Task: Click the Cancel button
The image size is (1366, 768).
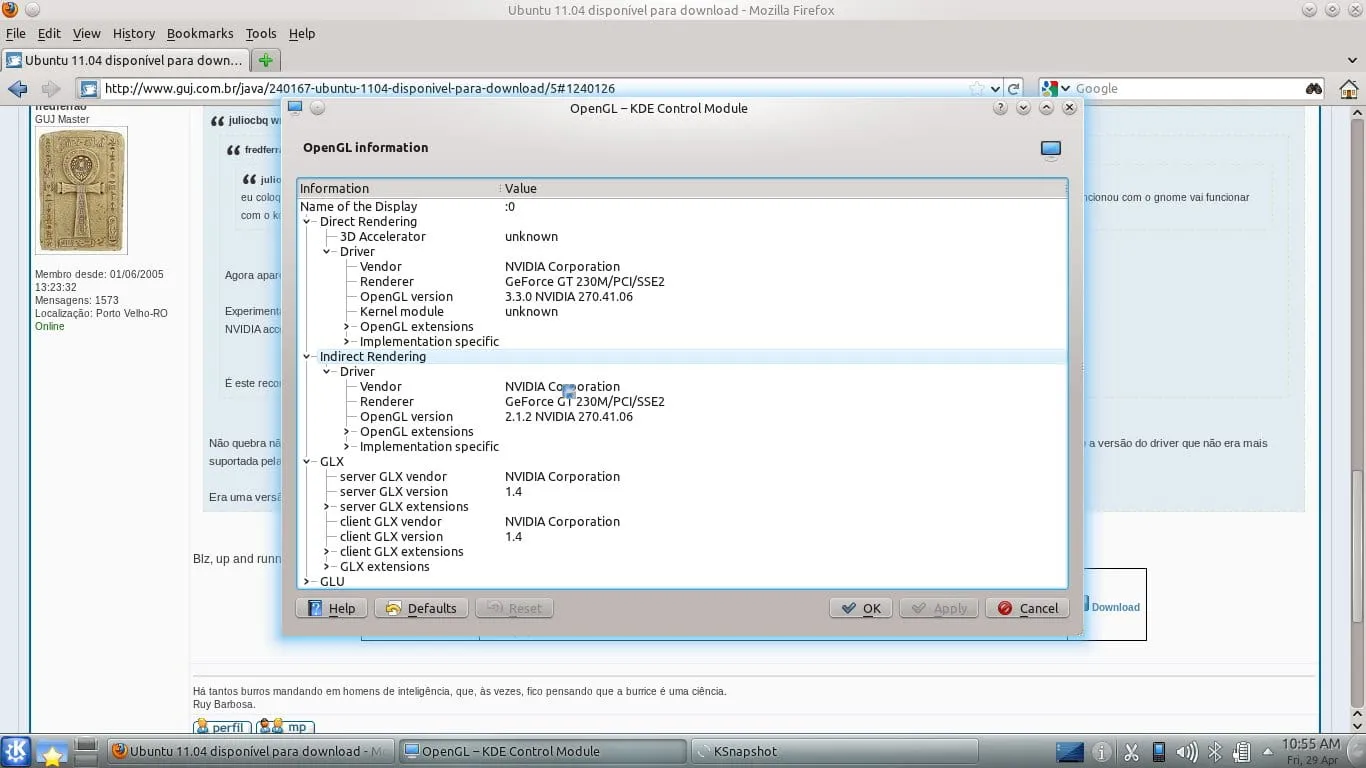Action: tap(1027, 608)
